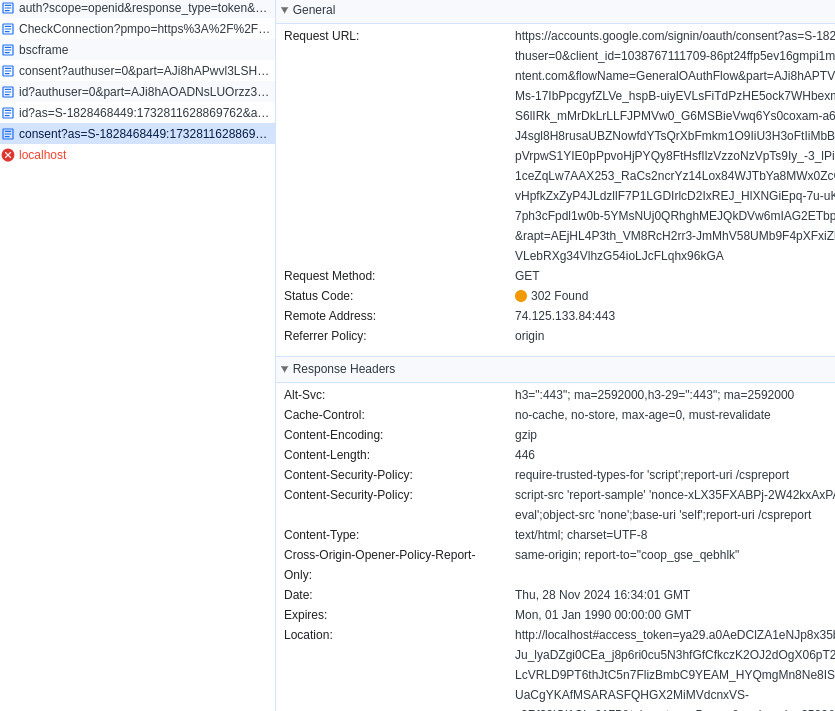This screenshot has height=711, width=835.
Task: Click document icon of highlighted consent?as=S-1828468449 request
Action: [x=8, y=134]
